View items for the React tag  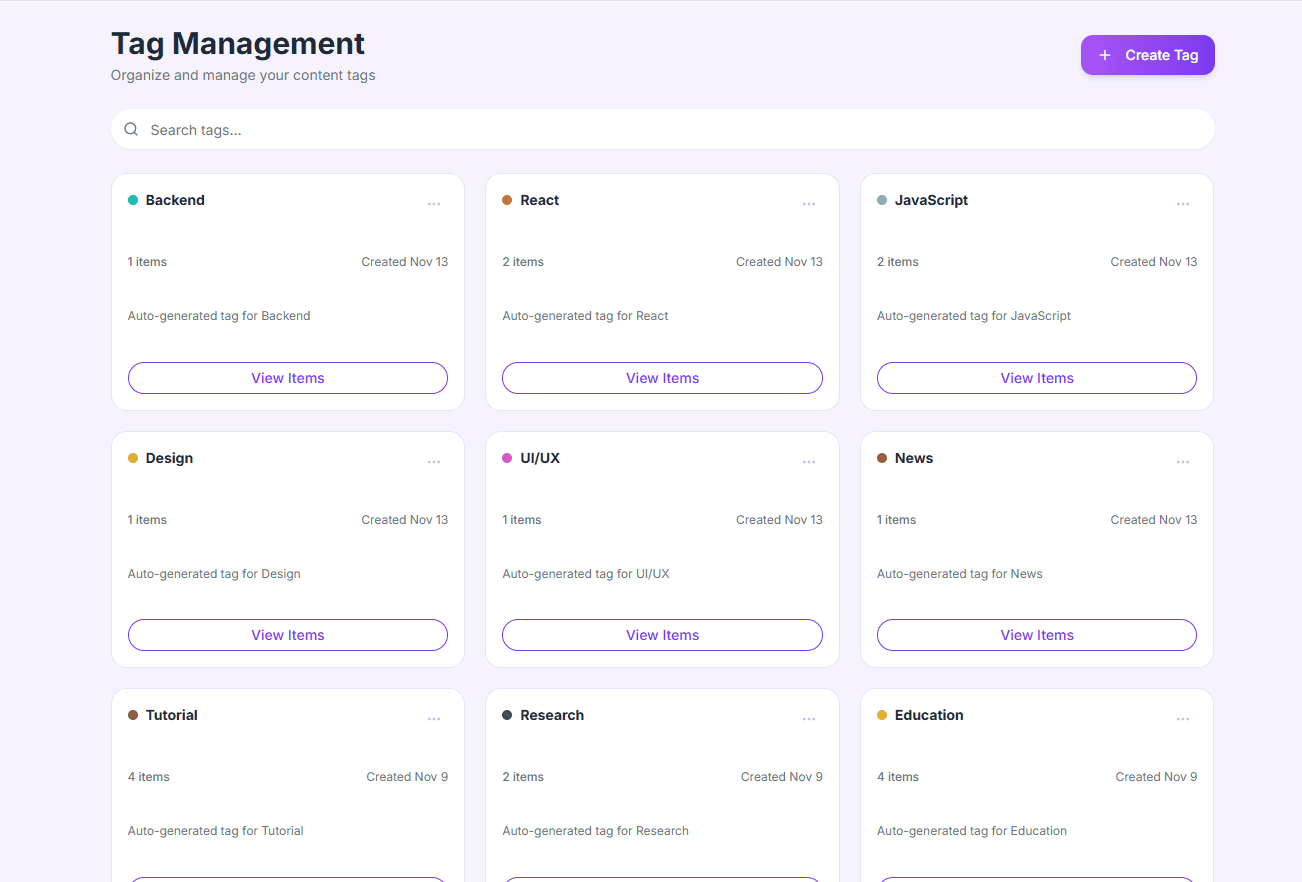click(x=662, y=378)
